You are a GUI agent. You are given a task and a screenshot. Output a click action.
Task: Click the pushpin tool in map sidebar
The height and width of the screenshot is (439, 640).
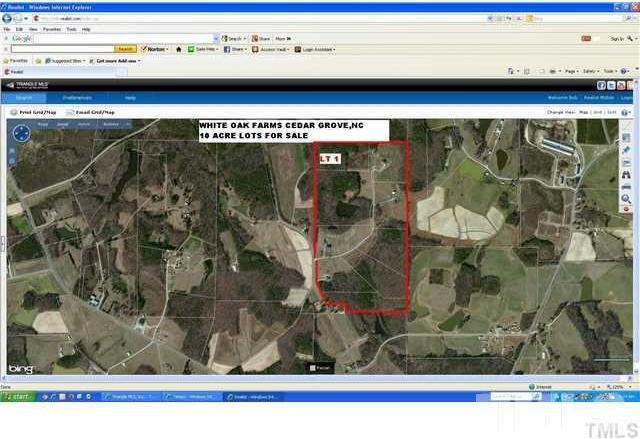tap(626, 150)
